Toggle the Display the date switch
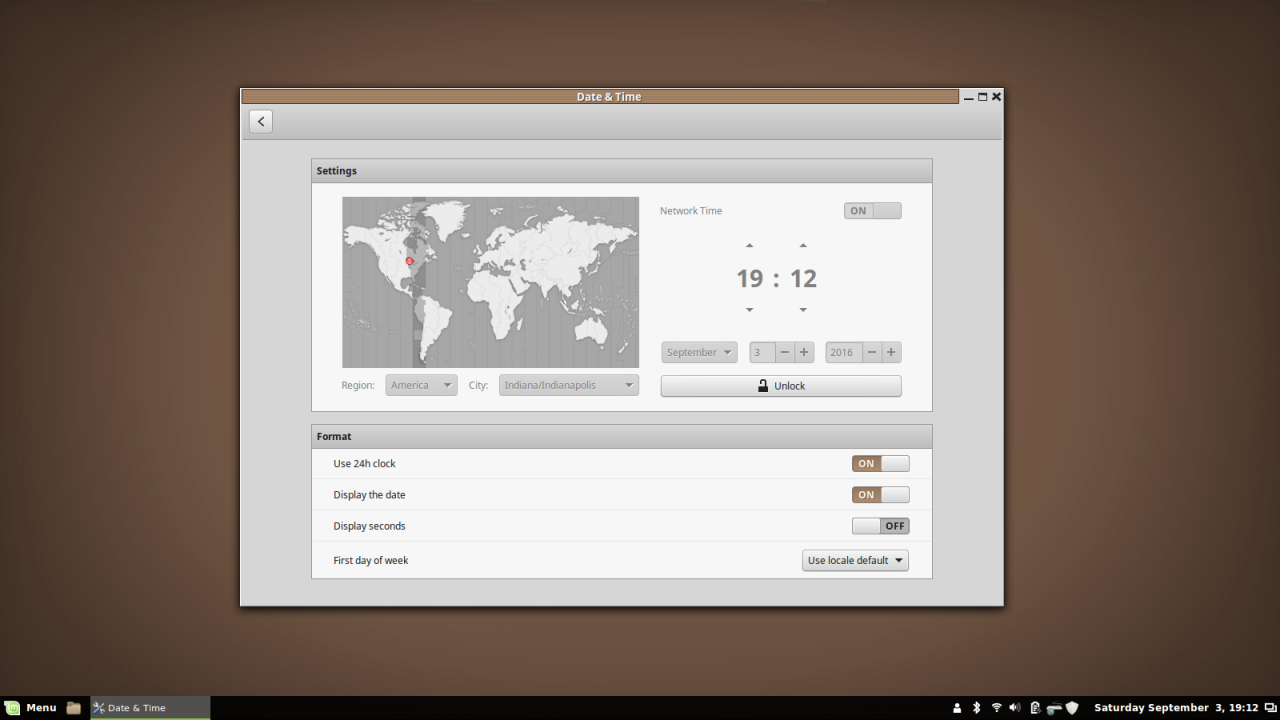The width and height of the screenshot is (1280, 720). pos(881,494)
